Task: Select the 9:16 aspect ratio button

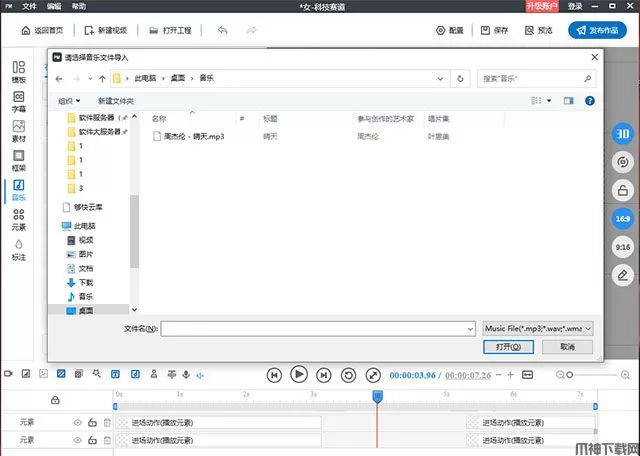Action: pos(621,245)
